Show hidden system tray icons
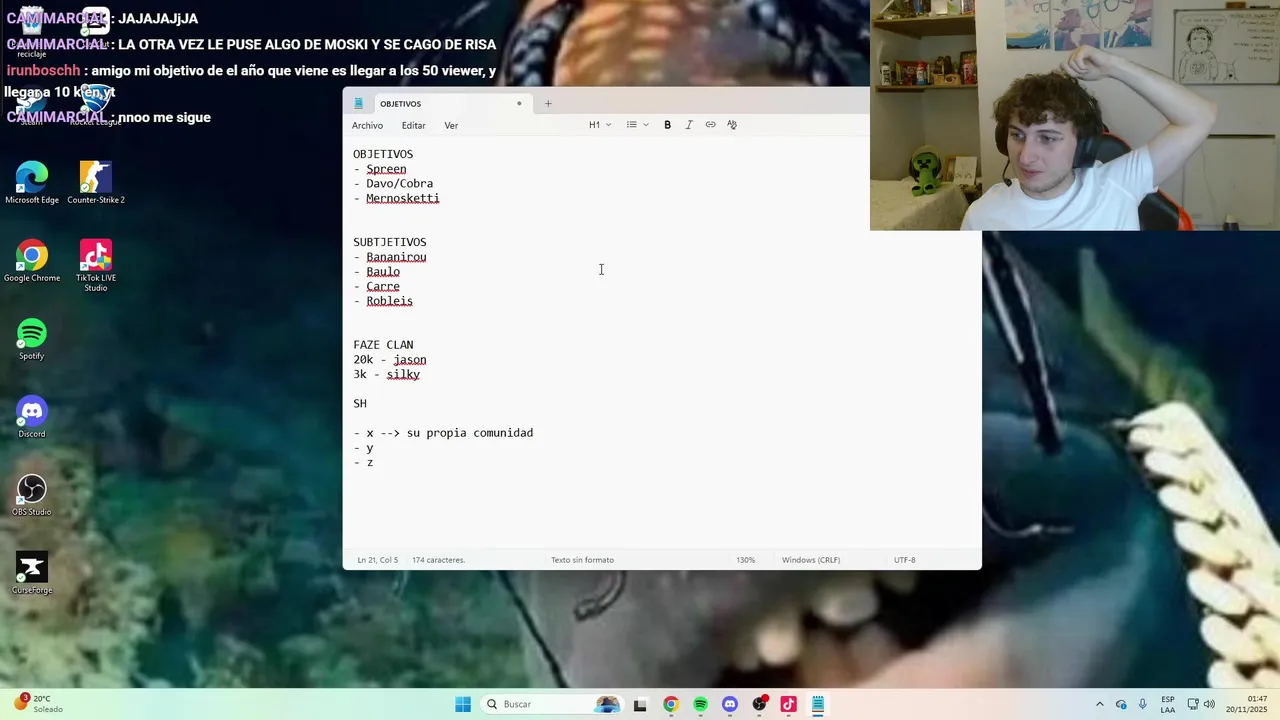The width and height of the screenshot is (1280, 720). tap(1100, 704)
